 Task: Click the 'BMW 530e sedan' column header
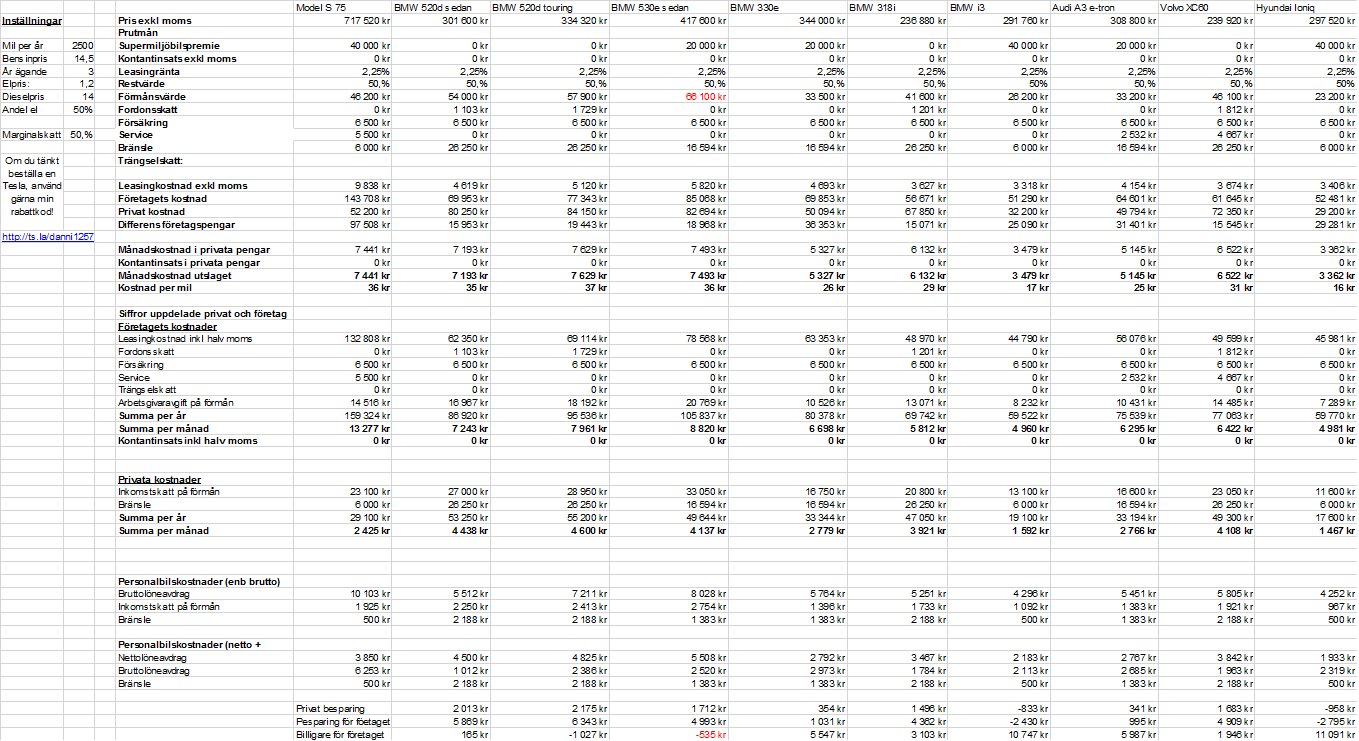click(649, 7)
